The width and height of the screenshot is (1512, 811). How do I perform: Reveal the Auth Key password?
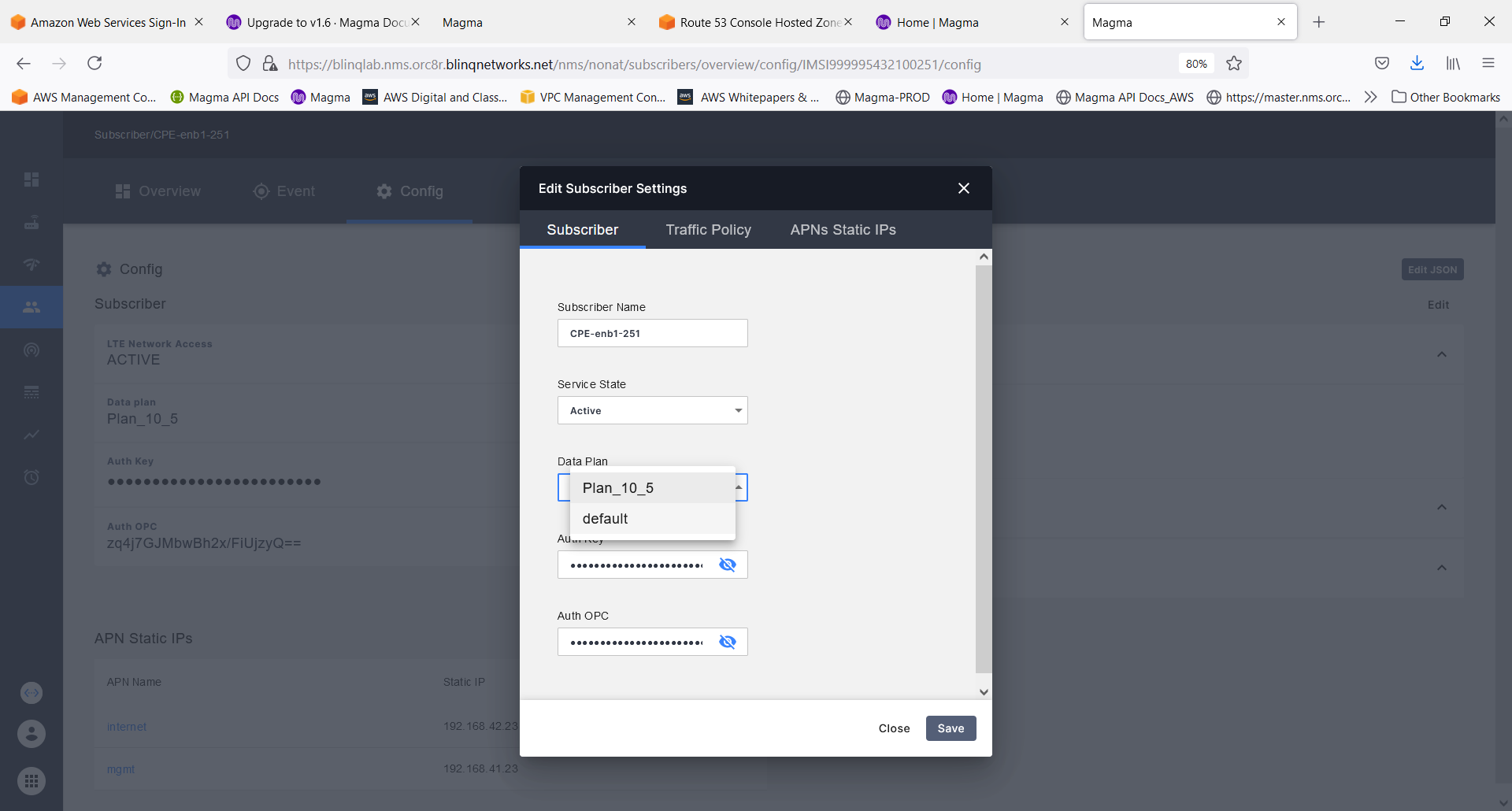click(x=728, y=565)
